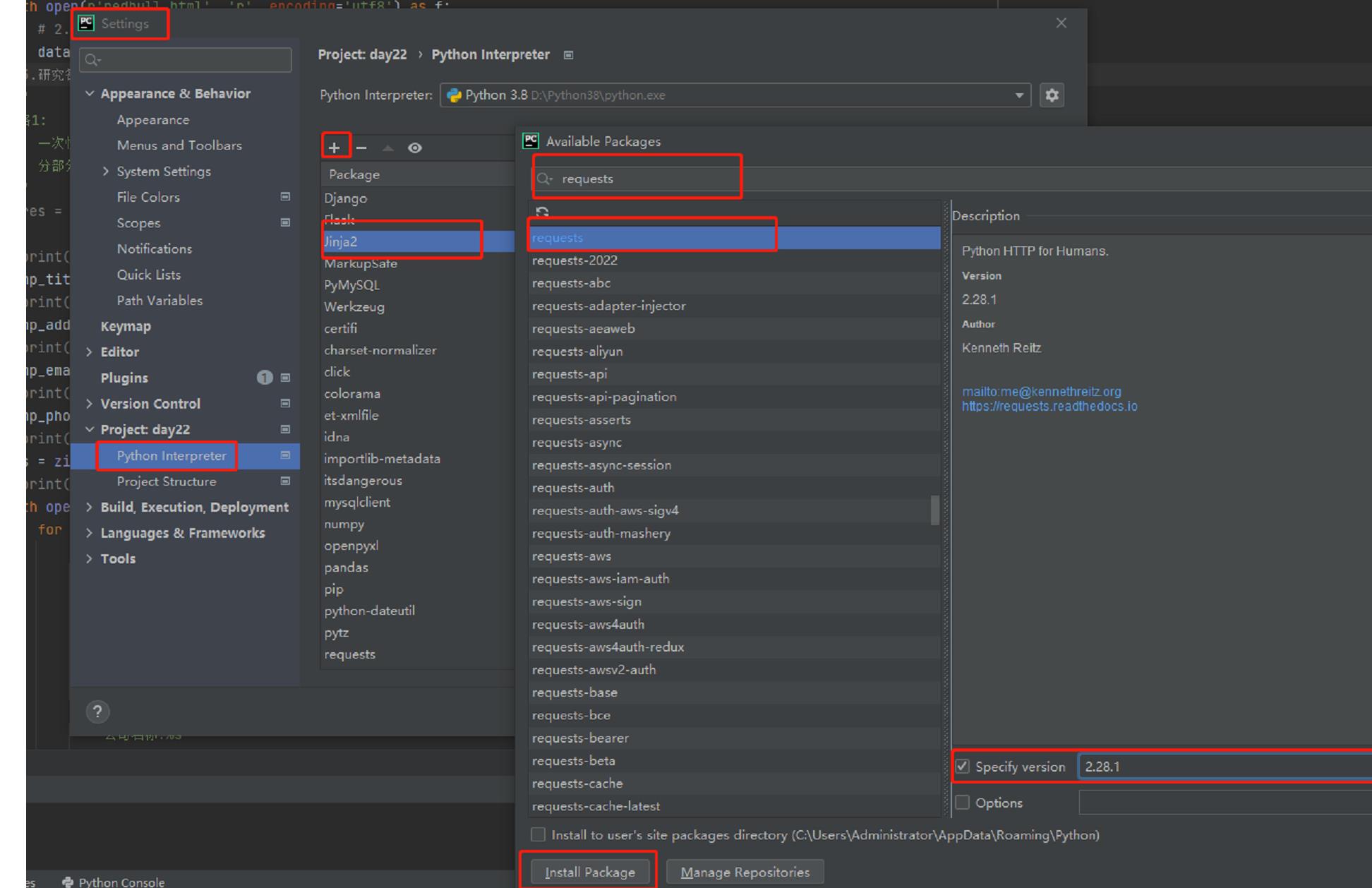This screenshot has height=888, width=1372.
Task: Open the Notifications settings page
Action: [x=155, y=248]
